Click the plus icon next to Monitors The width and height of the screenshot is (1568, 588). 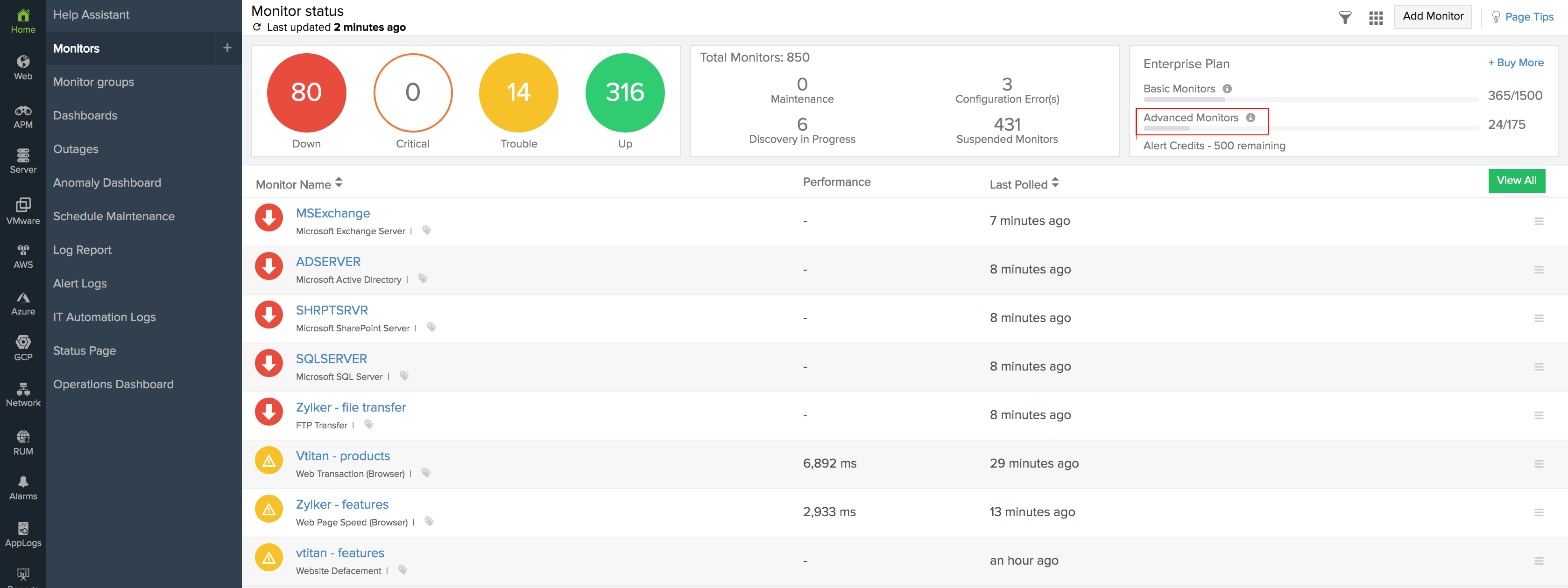[x=227, y=48]
